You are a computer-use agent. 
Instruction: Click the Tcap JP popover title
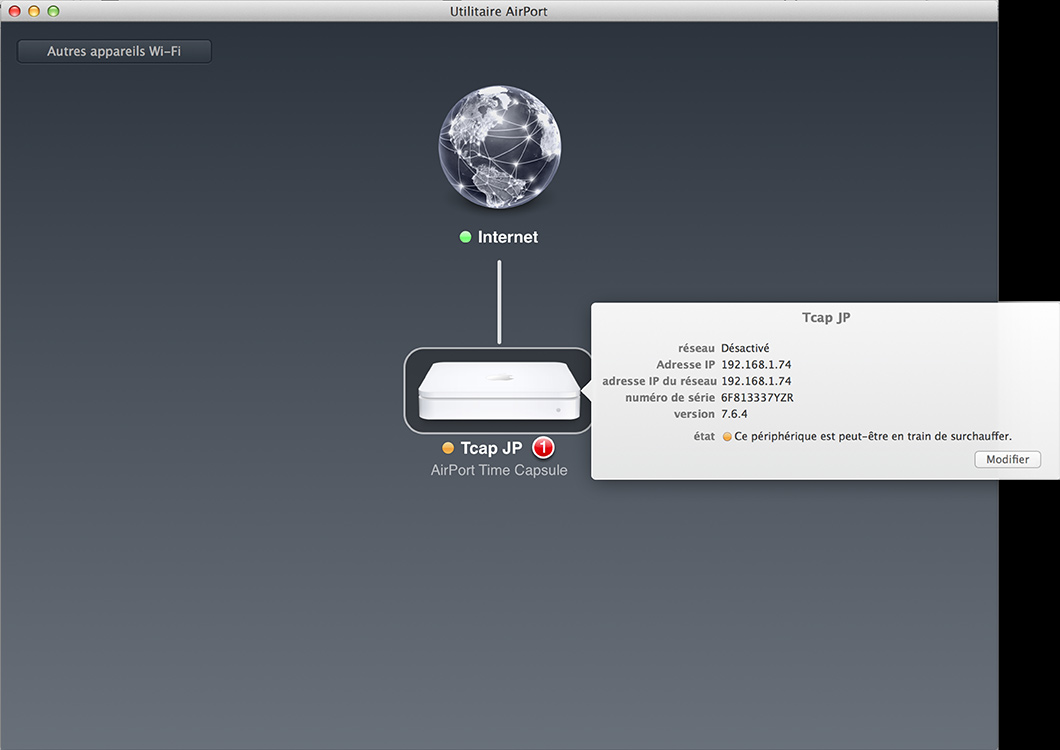826,317
